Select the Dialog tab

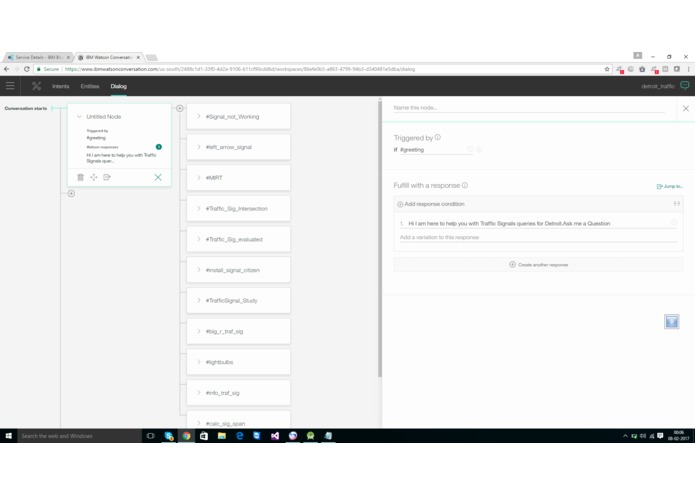118,86
